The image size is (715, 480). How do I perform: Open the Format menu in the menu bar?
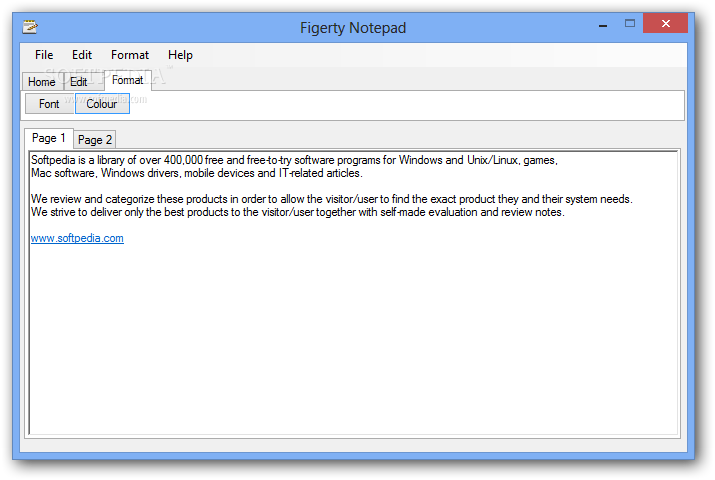tap(130, 55)
